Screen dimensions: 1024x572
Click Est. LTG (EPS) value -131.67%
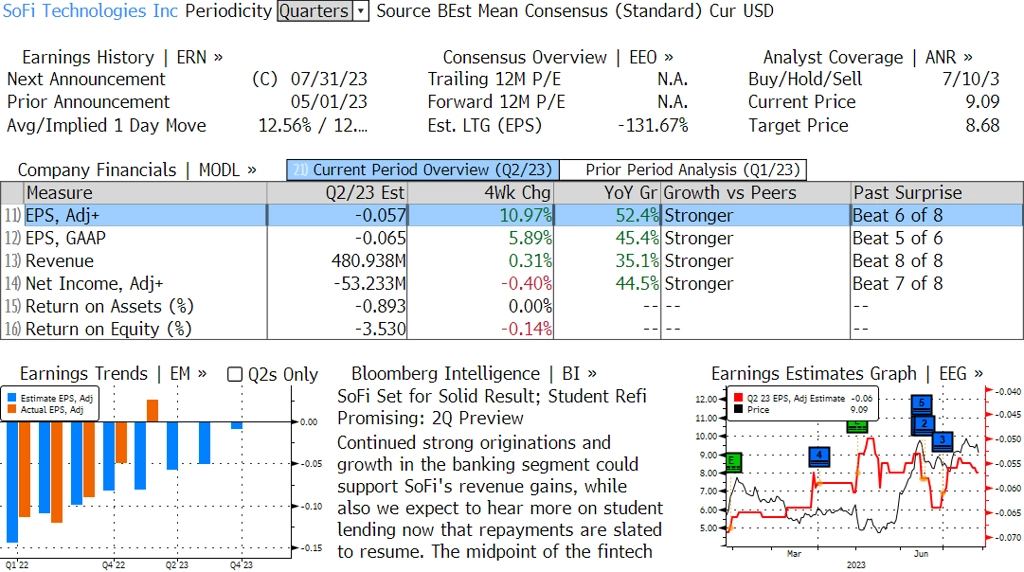[652, 125]
